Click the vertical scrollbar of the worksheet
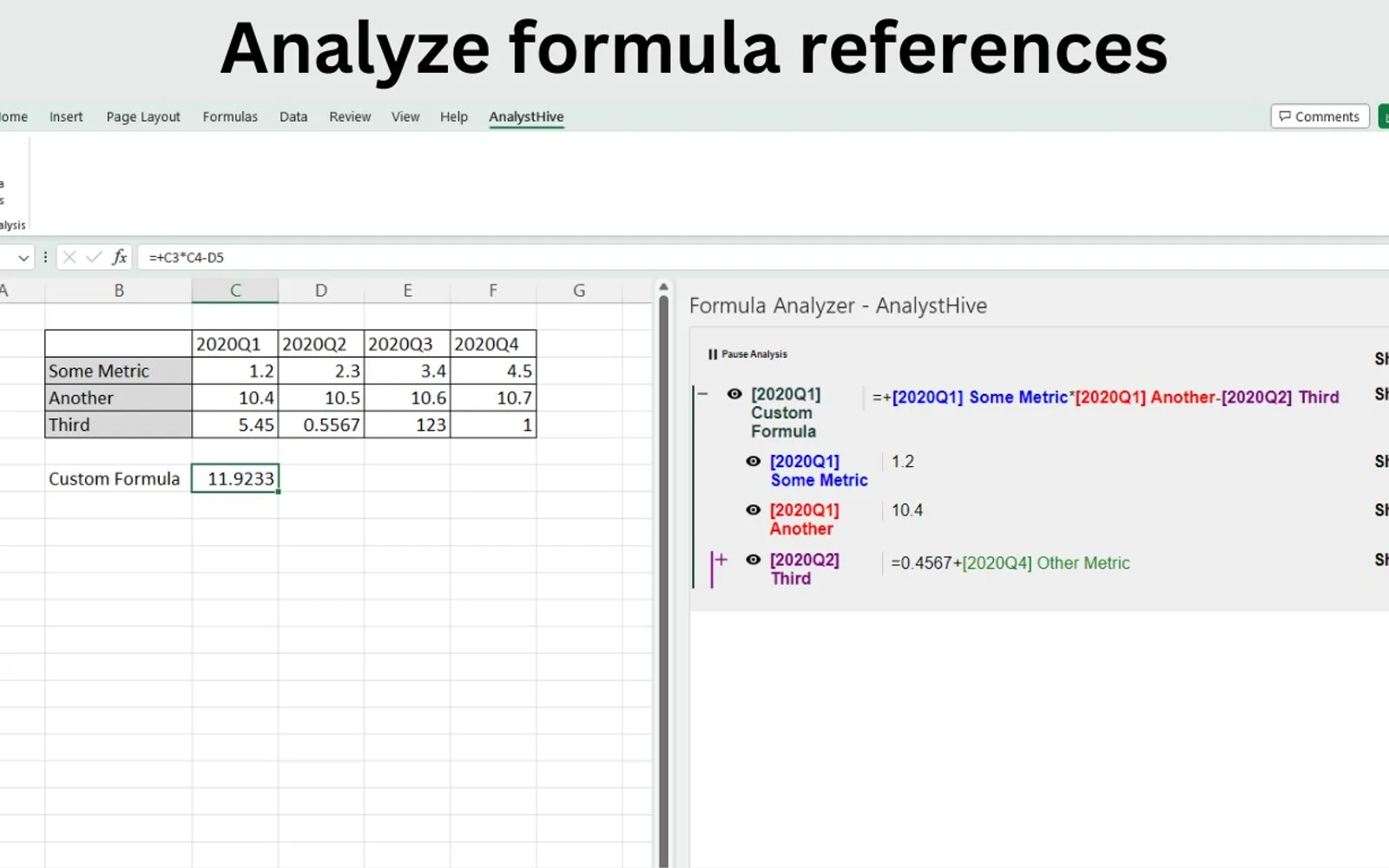The width and height of the screenshot is (1389, 868). click(664, 582)
